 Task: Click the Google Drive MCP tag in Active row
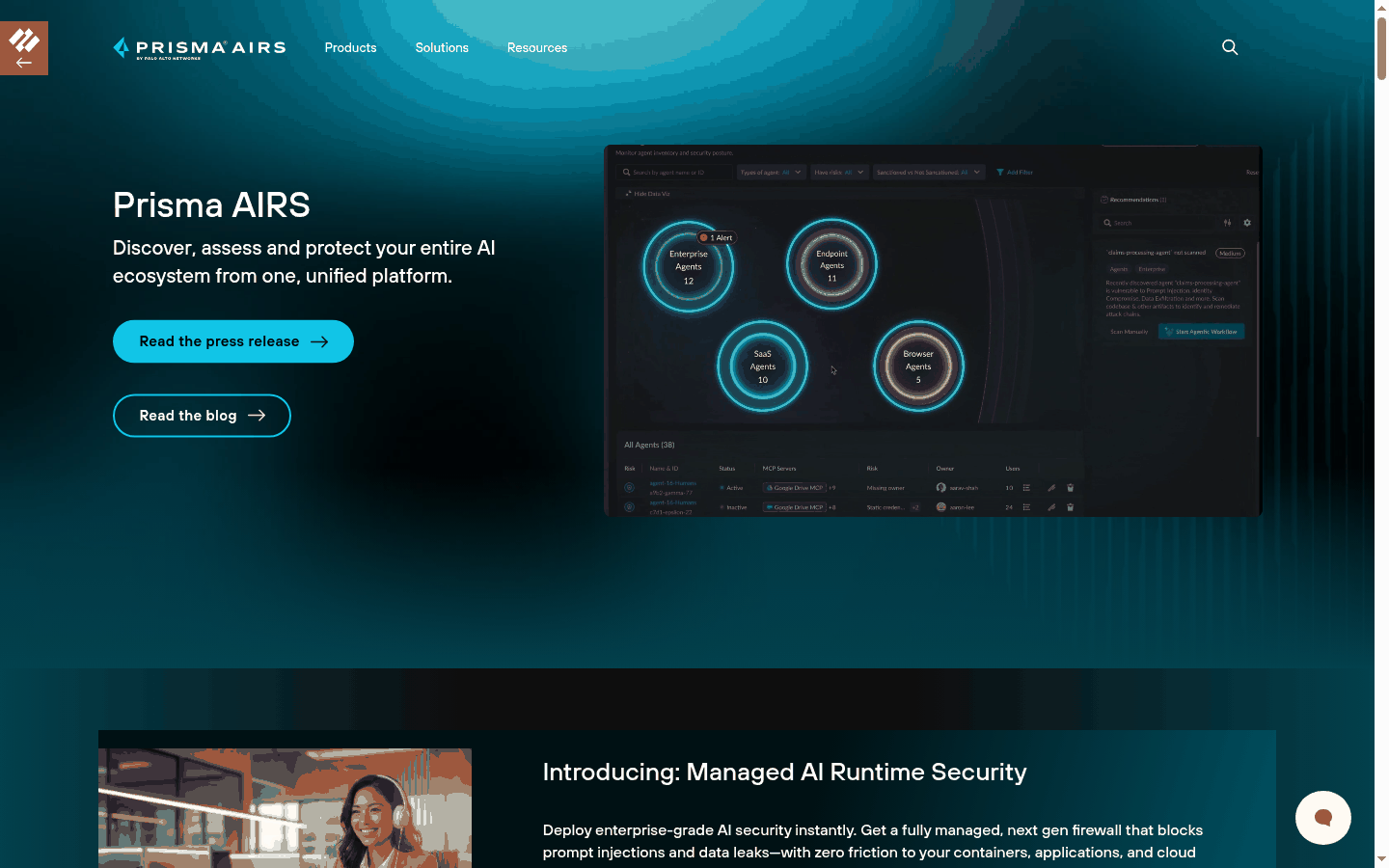(794, 488)
